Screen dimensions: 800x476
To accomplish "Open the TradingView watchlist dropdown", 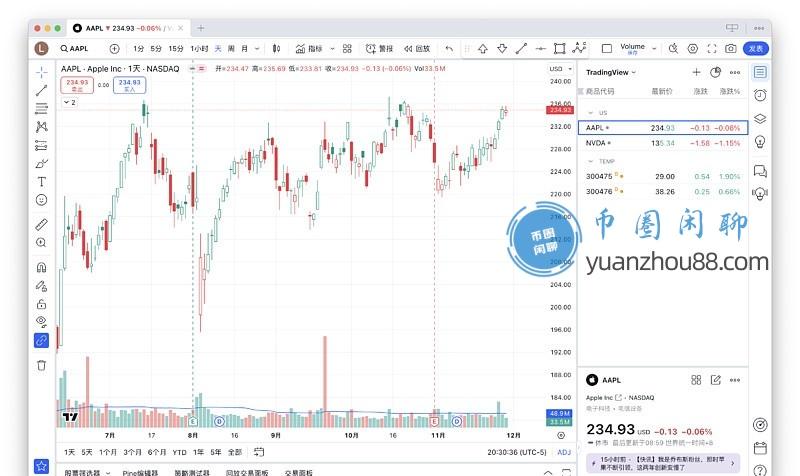I will [612, 72].
